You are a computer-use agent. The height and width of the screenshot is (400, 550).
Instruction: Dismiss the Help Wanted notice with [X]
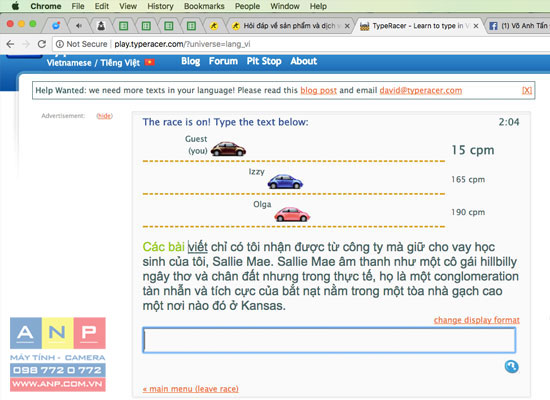(526, 91)
